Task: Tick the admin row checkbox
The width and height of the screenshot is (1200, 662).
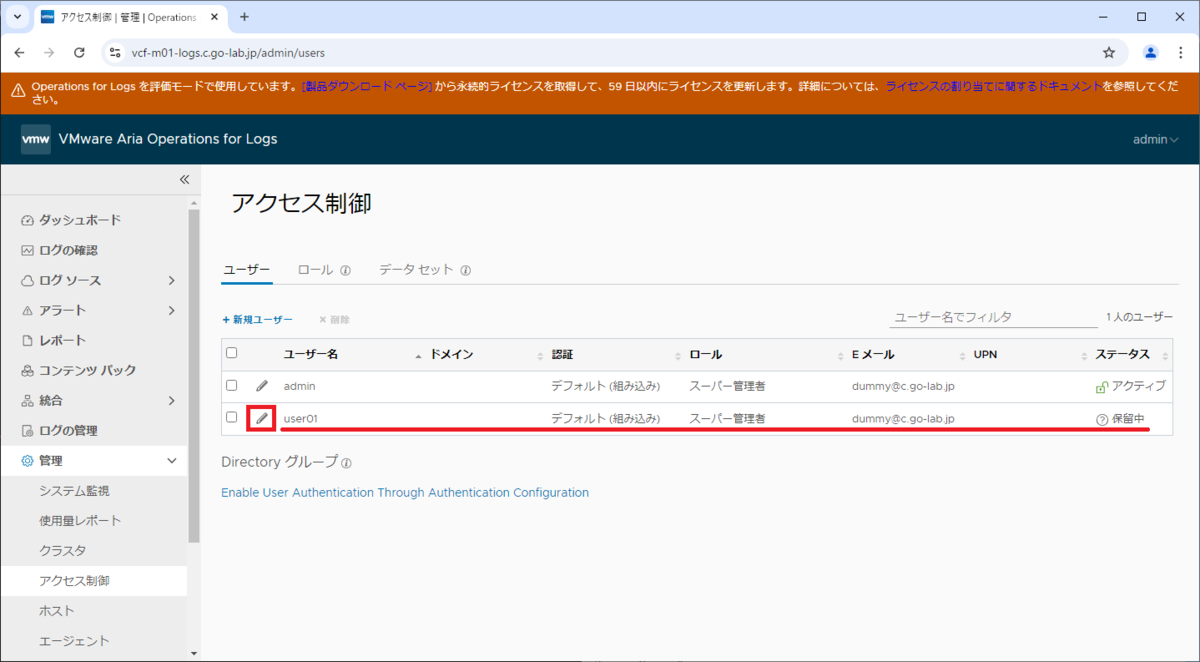Action: pos(232,385)
